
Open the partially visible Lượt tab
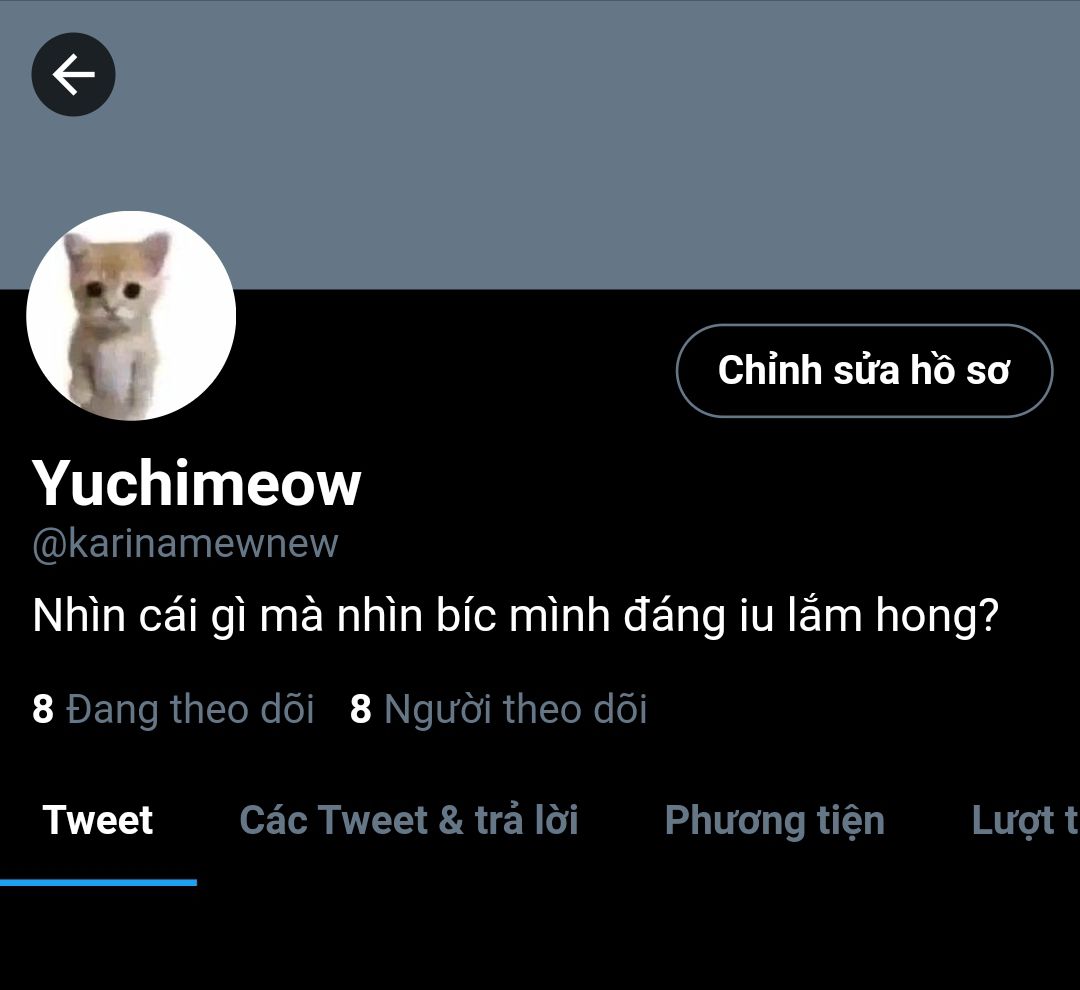coord(1025,821)
